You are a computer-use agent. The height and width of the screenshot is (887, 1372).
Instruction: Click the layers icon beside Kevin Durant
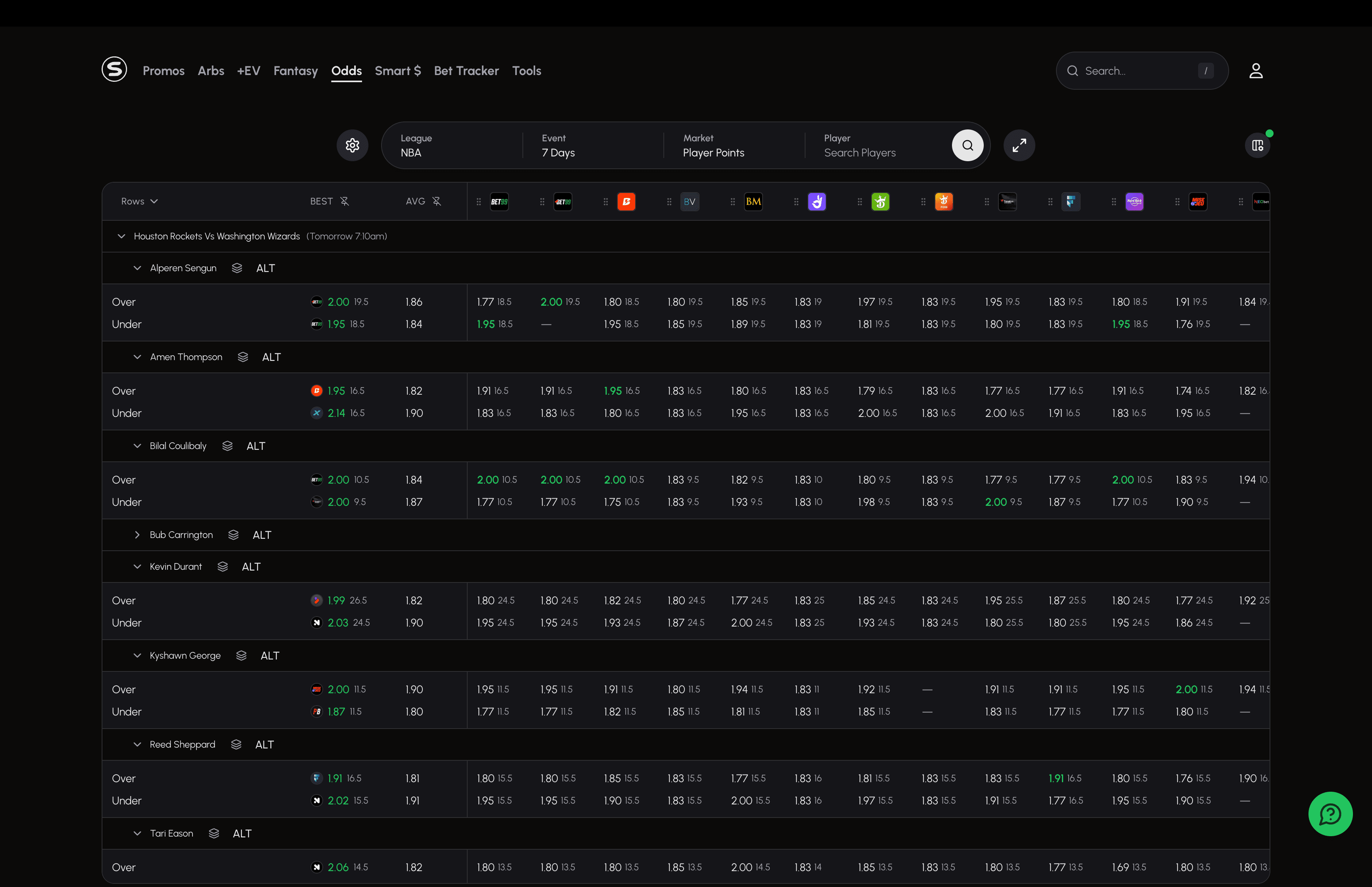(x=222, y=566)
